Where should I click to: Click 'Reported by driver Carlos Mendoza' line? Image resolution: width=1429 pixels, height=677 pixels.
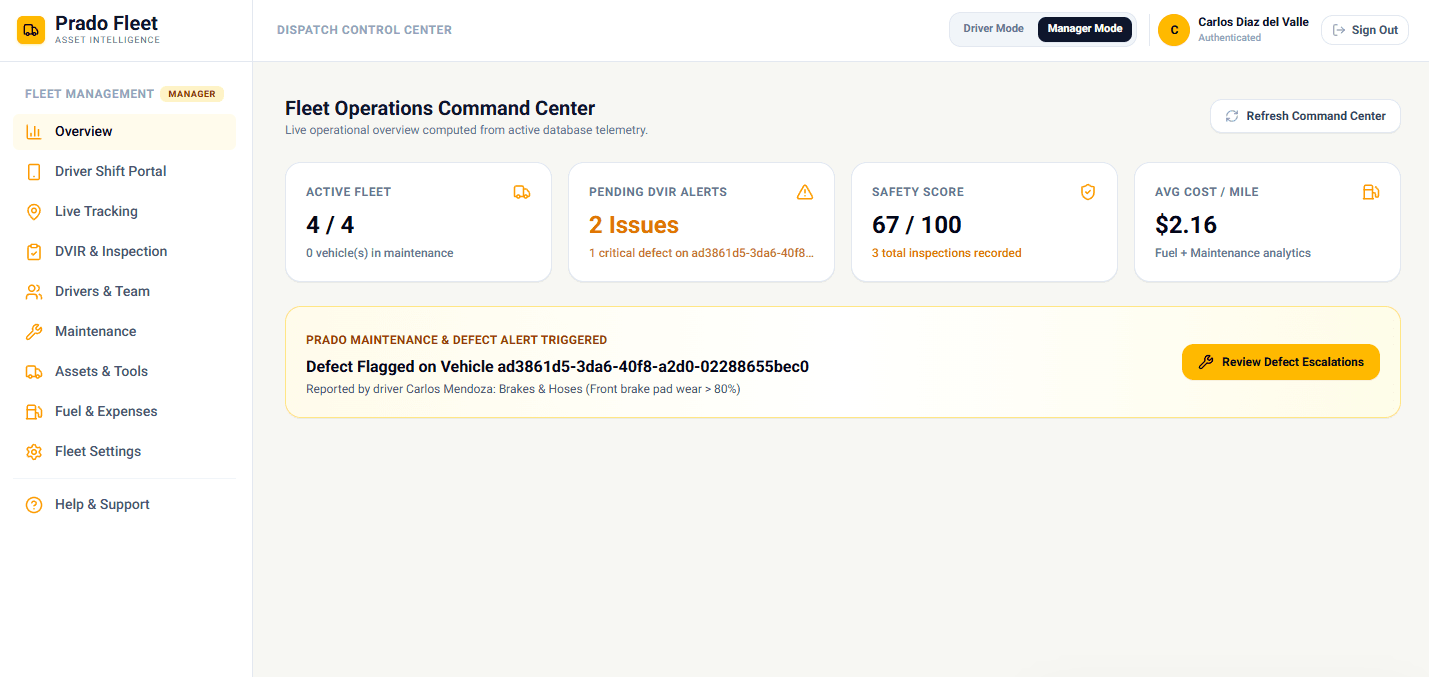[523, 389]
